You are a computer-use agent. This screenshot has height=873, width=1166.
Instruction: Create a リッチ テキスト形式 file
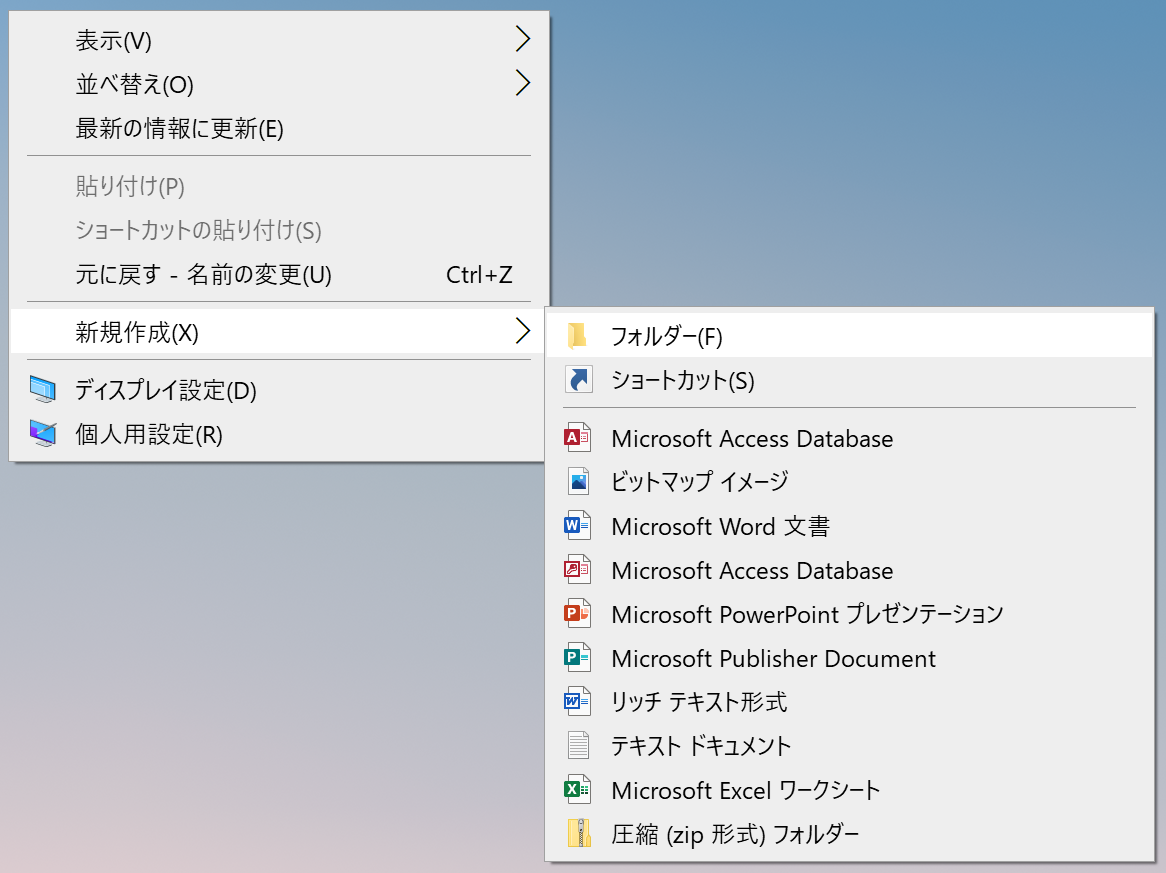tap(849, 701)
